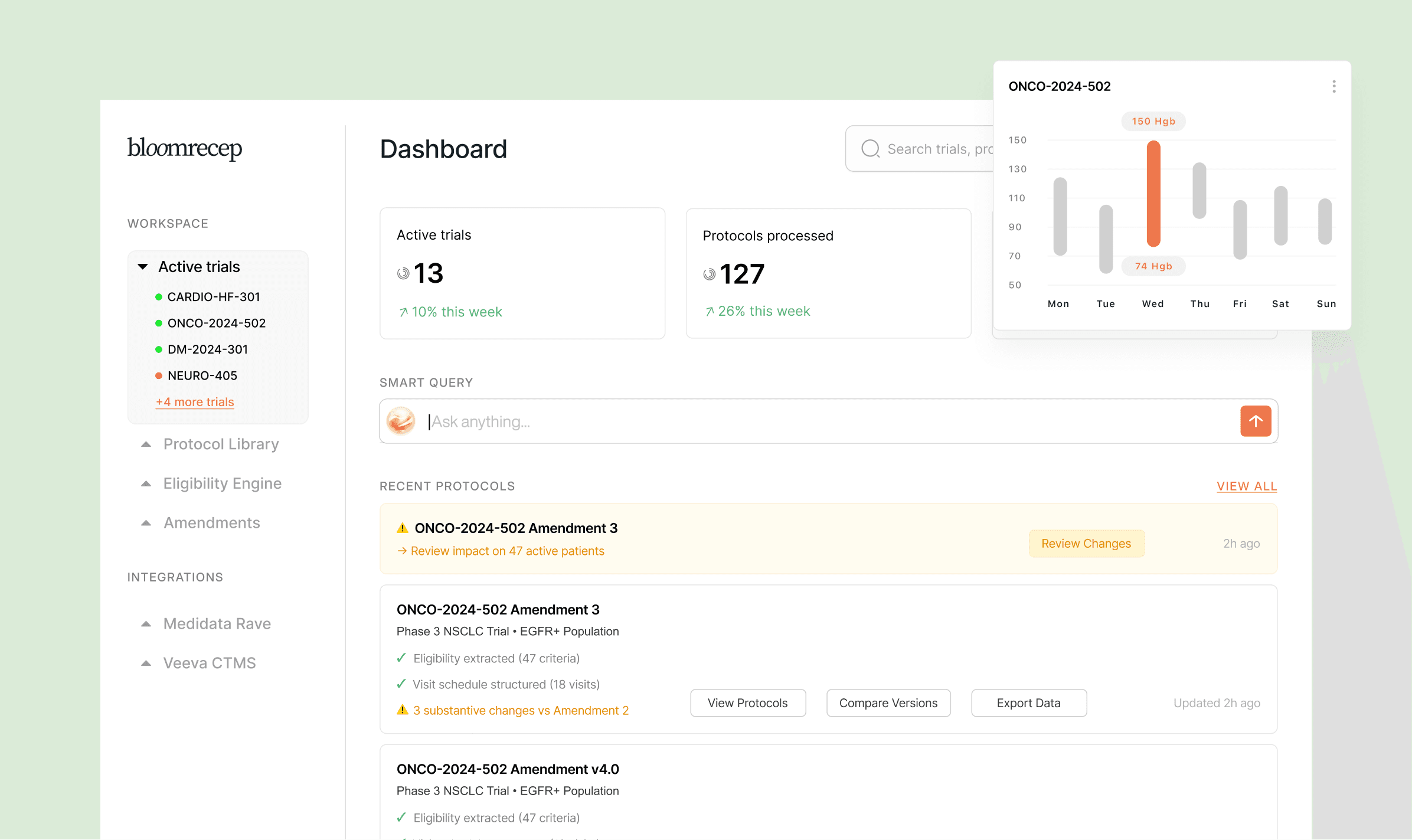Image resolution: width=1412 pixels, height=840 pixels.
Task: Open +4 more trials link
Action: click(195, 402)
